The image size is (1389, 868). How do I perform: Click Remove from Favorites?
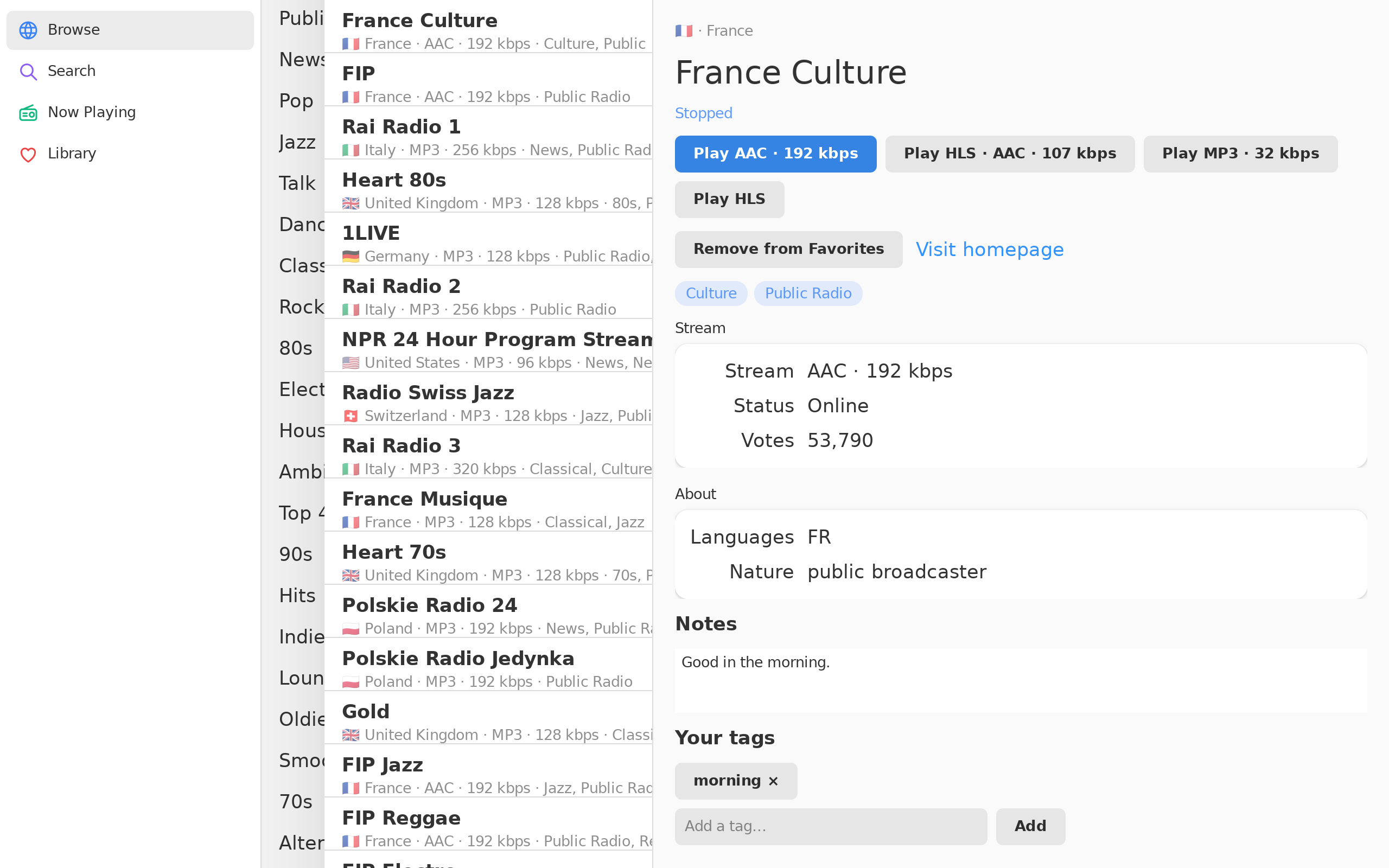click(x=788, y=249)
